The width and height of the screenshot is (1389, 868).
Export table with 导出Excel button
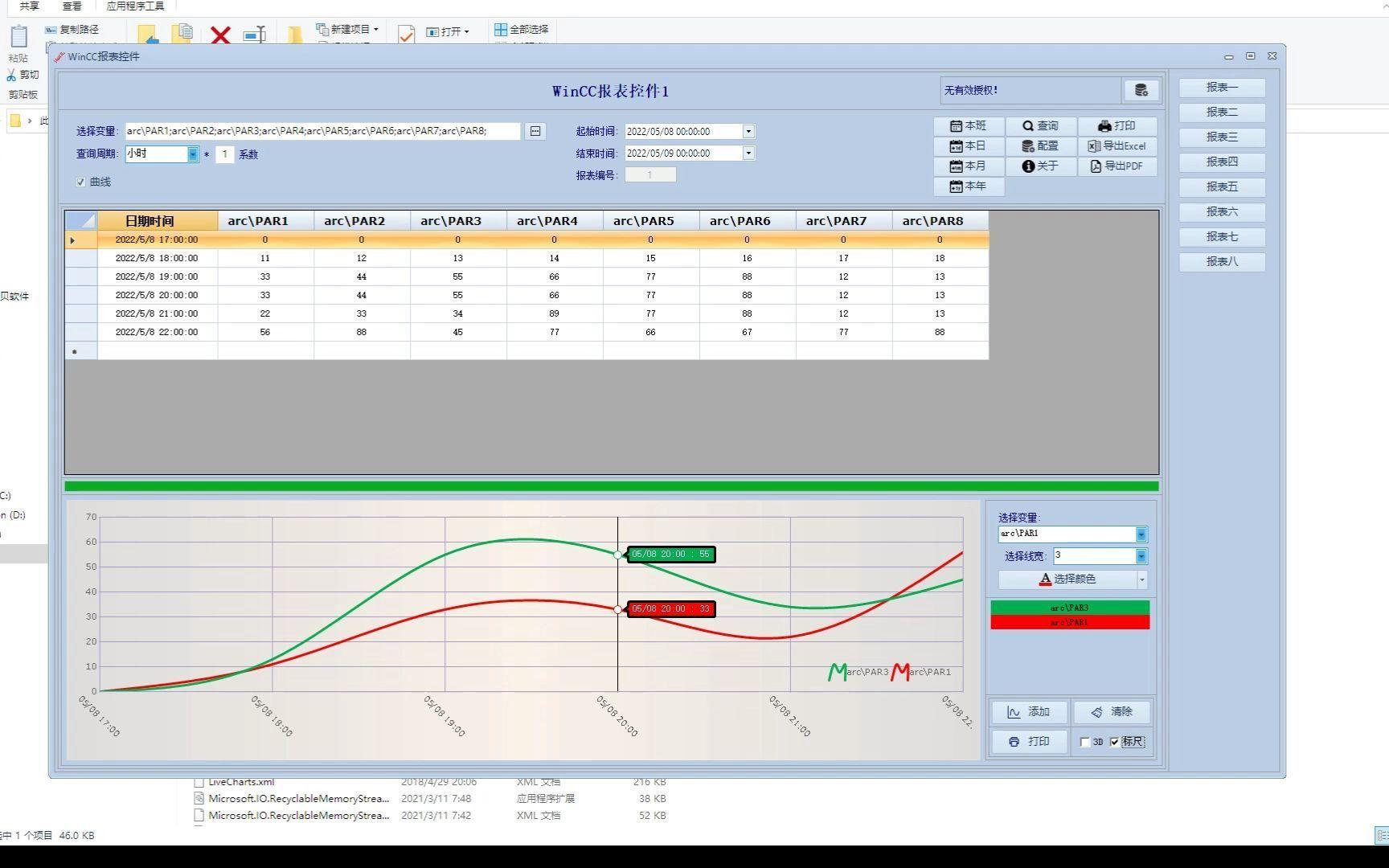1117,146
